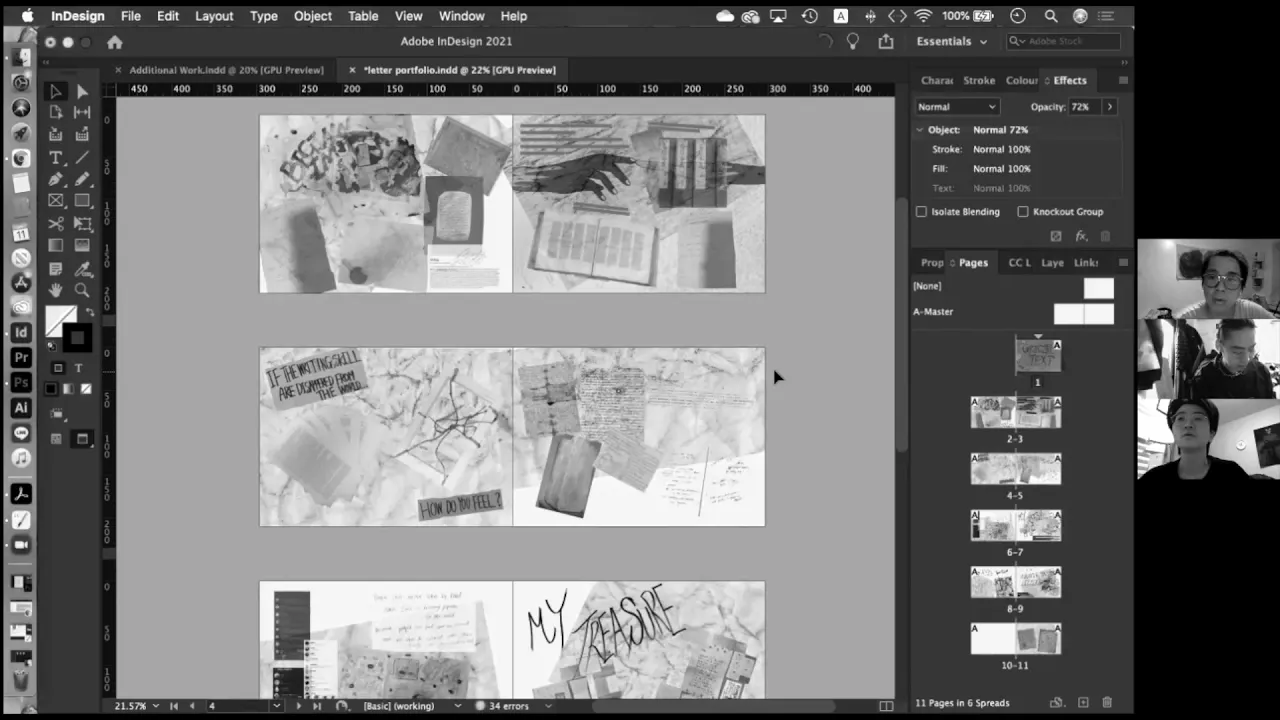Switch to the Stroke panel tab
This screenshot has width=1280, height=720.
pyautogui.click(x=979, y=80)
